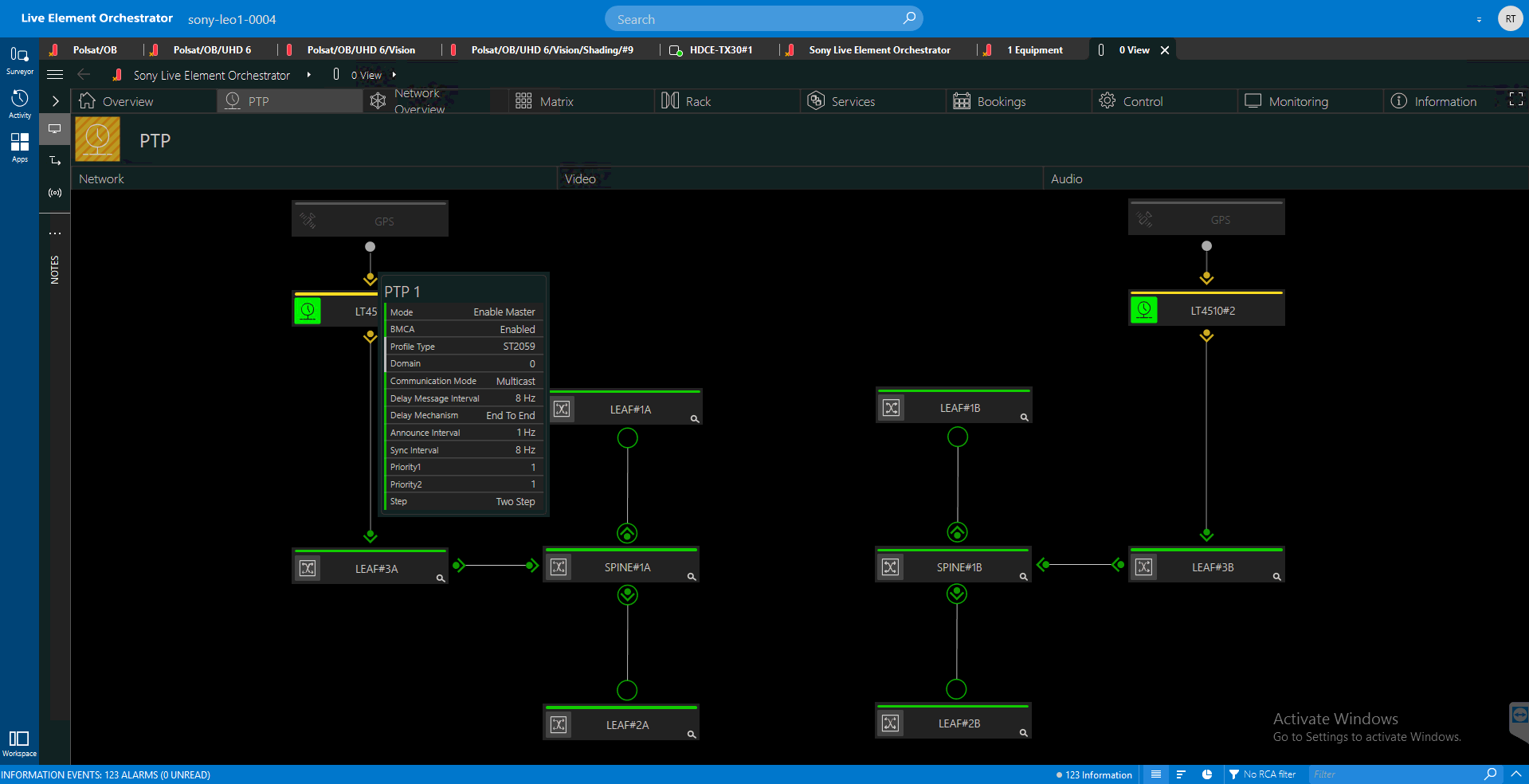The image size is (1529, 784).
Task: Expand breadcrumb arrow after 0 View
Action: click(394, 75)
